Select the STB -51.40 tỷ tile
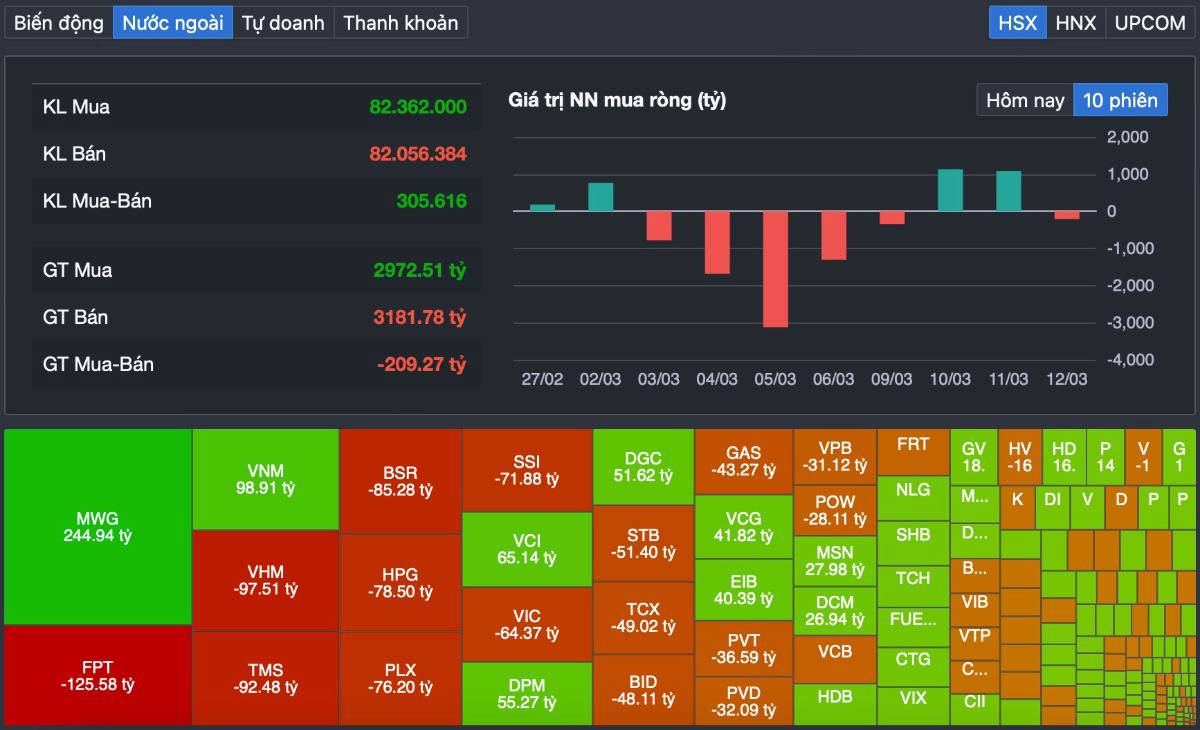The height and width of the screenshot is (730, 1200). click(x=643, y=544)
